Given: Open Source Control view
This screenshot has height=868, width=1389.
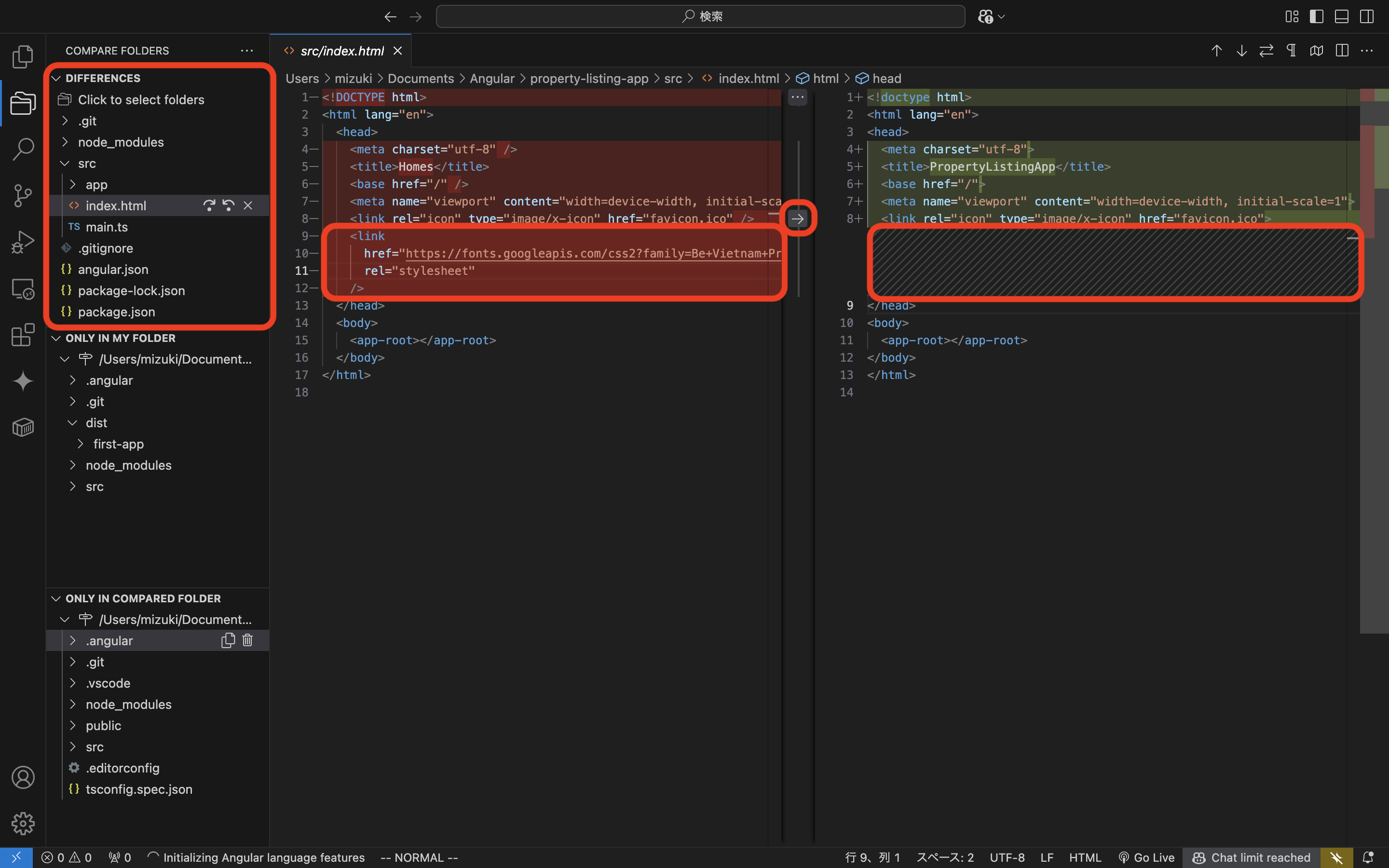Looking at the screenshot, I should 23,196.
